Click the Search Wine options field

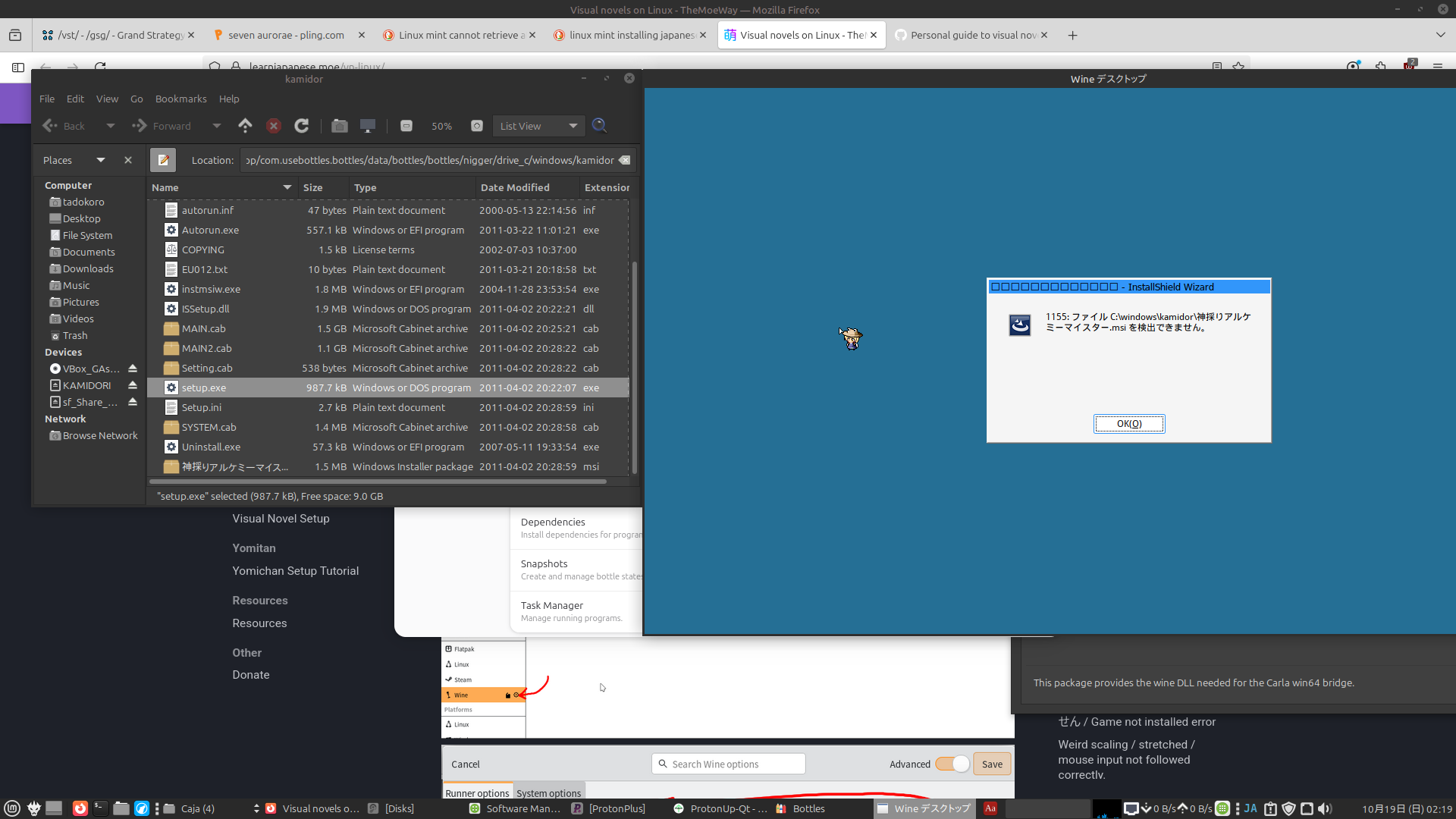point(728,764)
